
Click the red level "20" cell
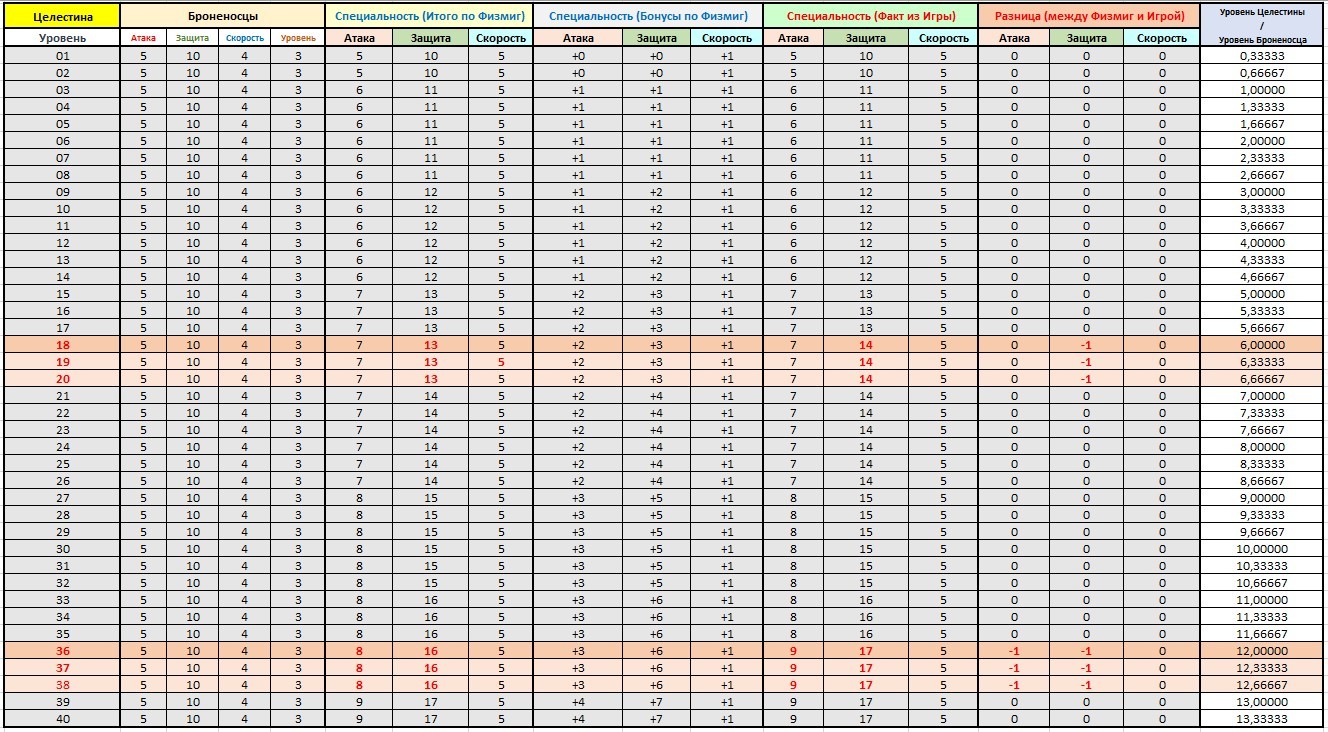click(62, 379)
